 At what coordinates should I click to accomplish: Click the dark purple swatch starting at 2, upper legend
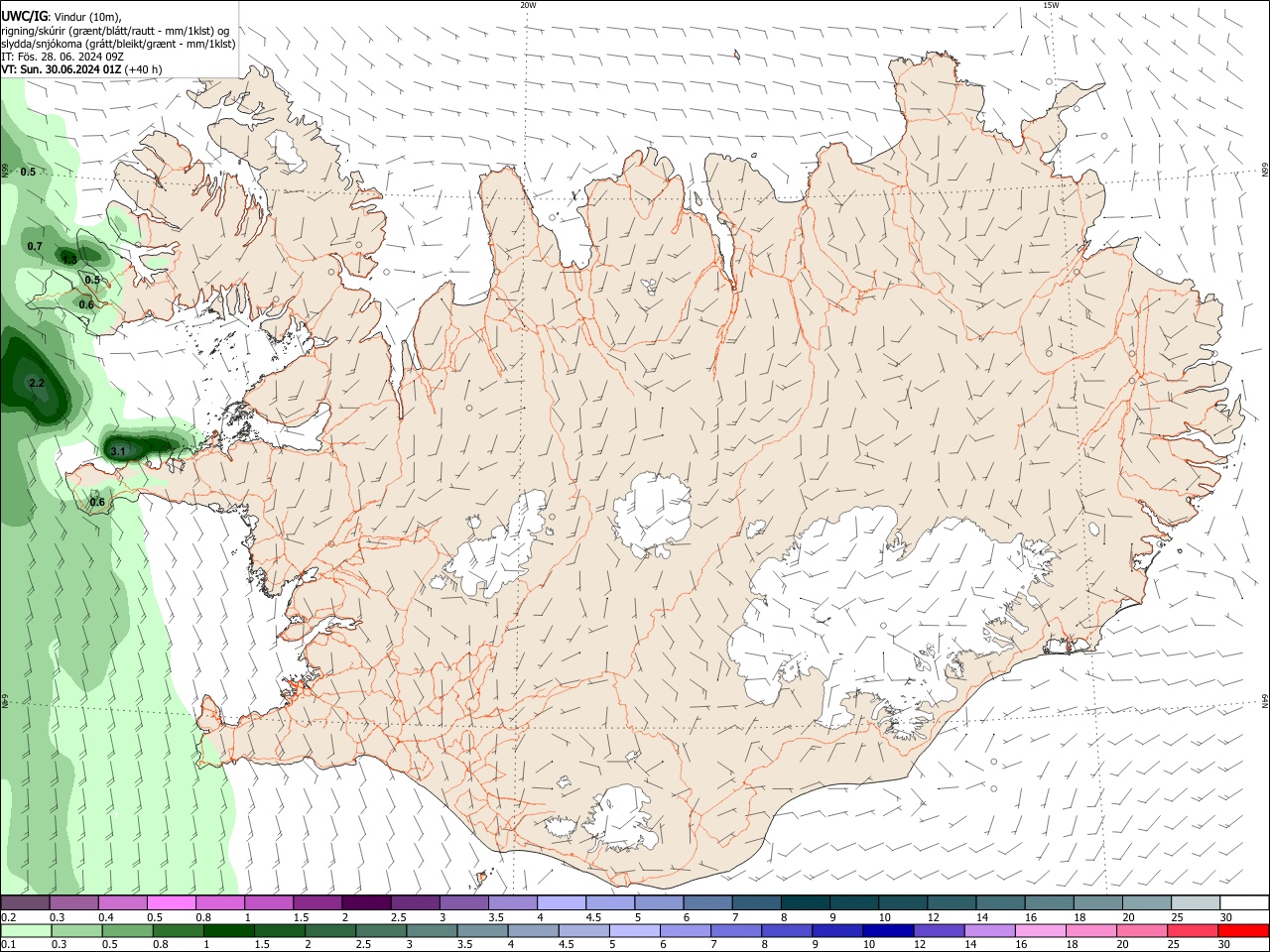click(365, 903)
